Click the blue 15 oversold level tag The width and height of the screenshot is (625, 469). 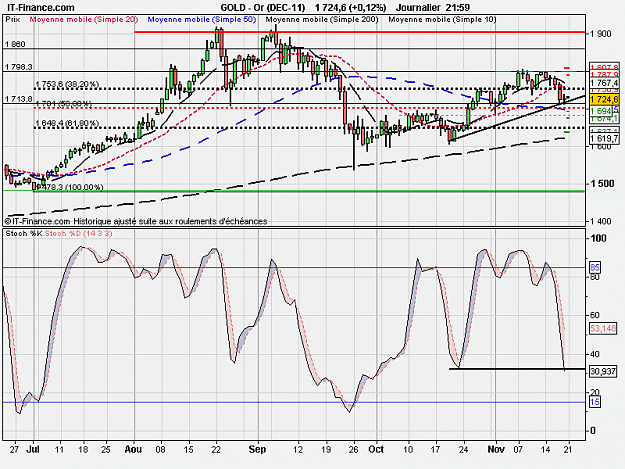coord(595,402)
